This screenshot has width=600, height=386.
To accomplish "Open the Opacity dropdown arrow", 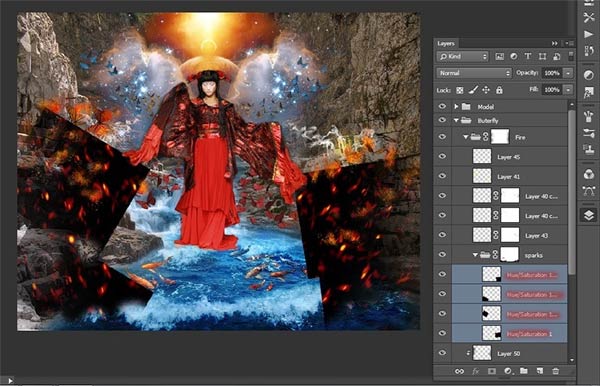I will (568, 73).
